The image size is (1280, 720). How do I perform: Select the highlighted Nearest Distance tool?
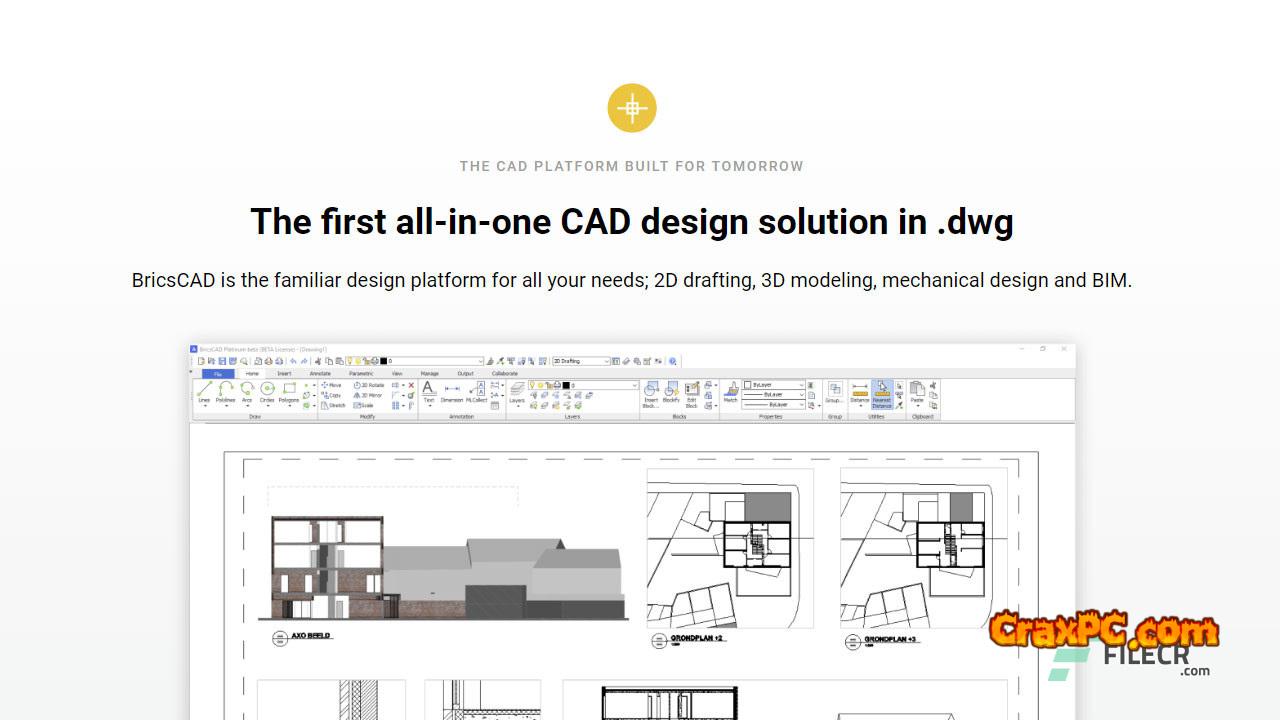(882, 394)
